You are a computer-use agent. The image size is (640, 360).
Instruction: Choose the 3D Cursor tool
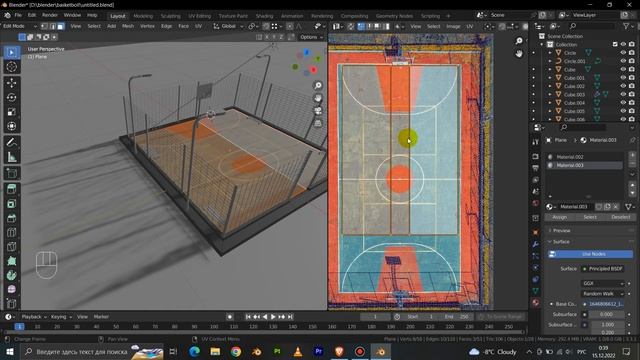11,67
